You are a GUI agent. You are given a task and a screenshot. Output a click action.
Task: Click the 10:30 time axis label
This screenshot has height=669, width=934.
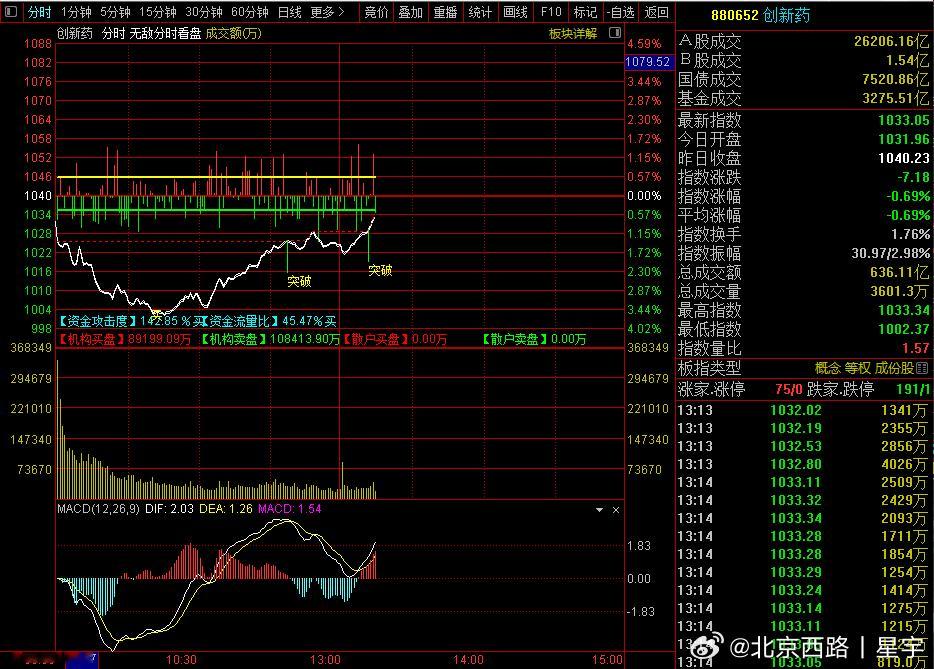[x=181, y=659]
